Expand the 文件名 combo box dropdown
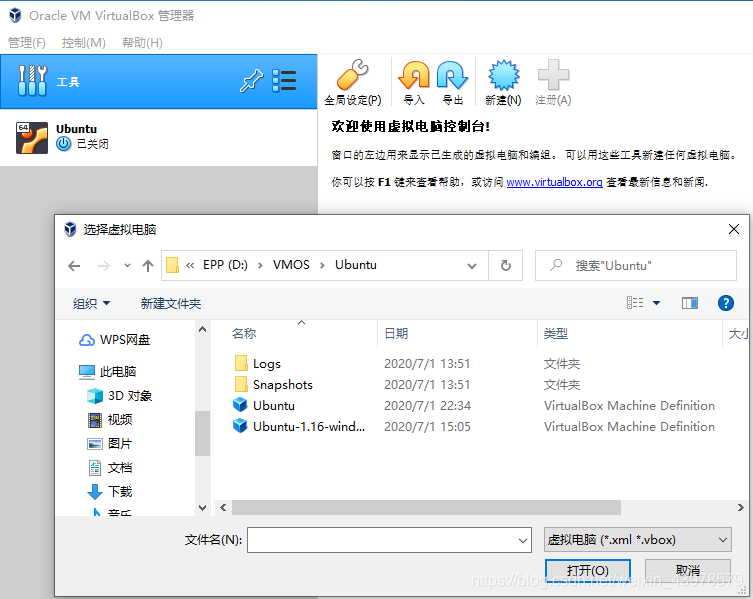Screen dimensions: 753x599 523,540
